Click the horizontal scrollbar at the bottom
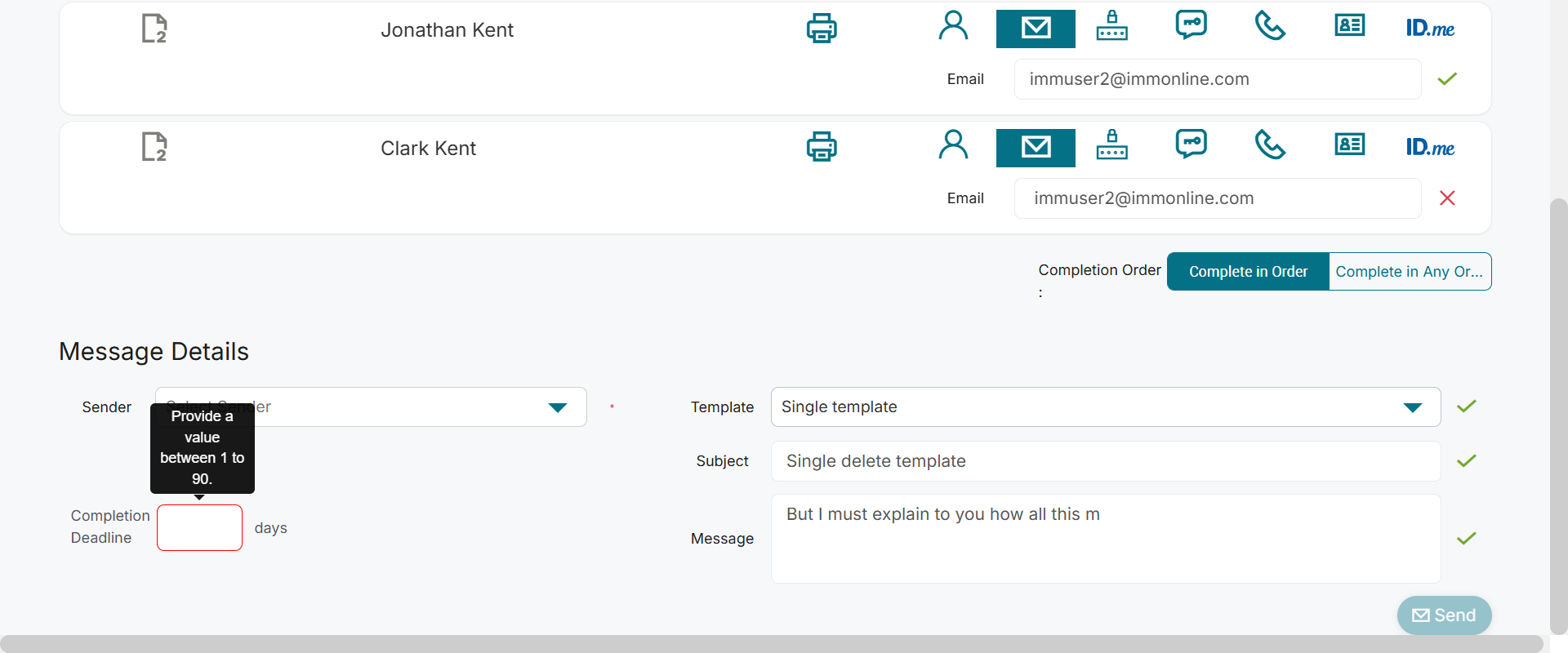Image resolution: width=1568 pixels, height=653 pixels. pos(771,643)
